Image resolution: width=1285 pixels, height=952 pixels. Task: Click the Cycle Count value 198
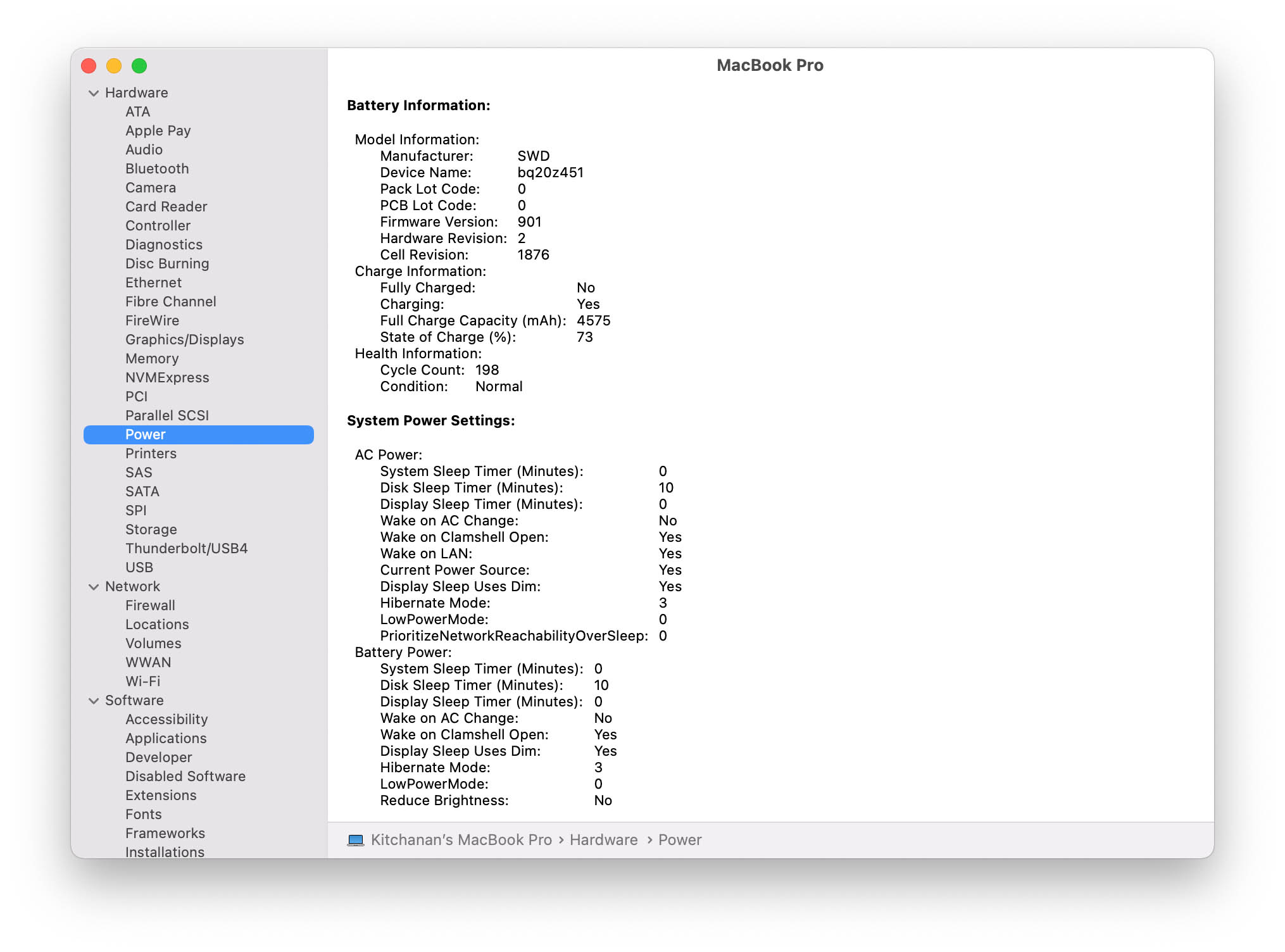click(x=487, y=370)
